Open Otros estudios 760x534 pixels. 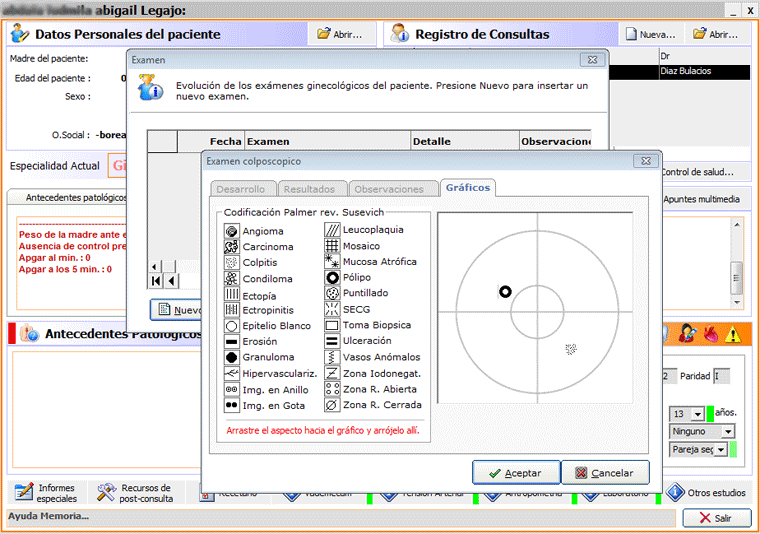(x=706, y=492)
